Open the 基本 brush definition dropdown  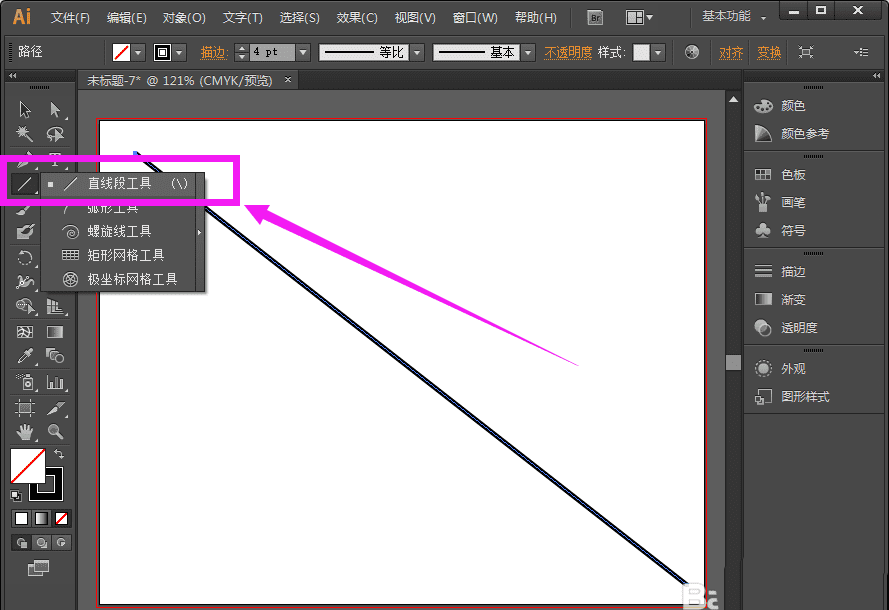(x=528, y=53)
